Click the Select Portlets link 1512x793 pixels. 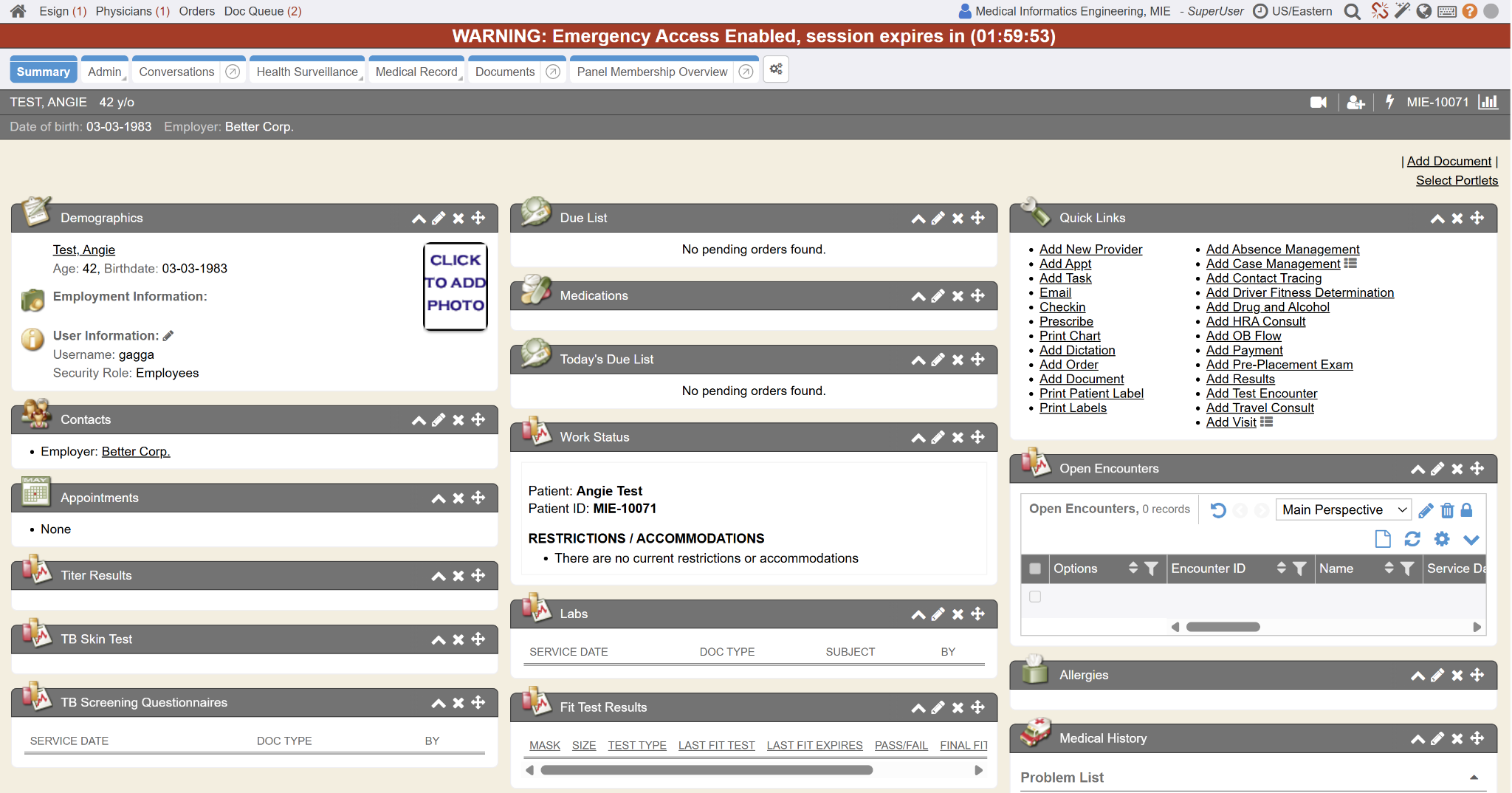tap(1457, 180)
